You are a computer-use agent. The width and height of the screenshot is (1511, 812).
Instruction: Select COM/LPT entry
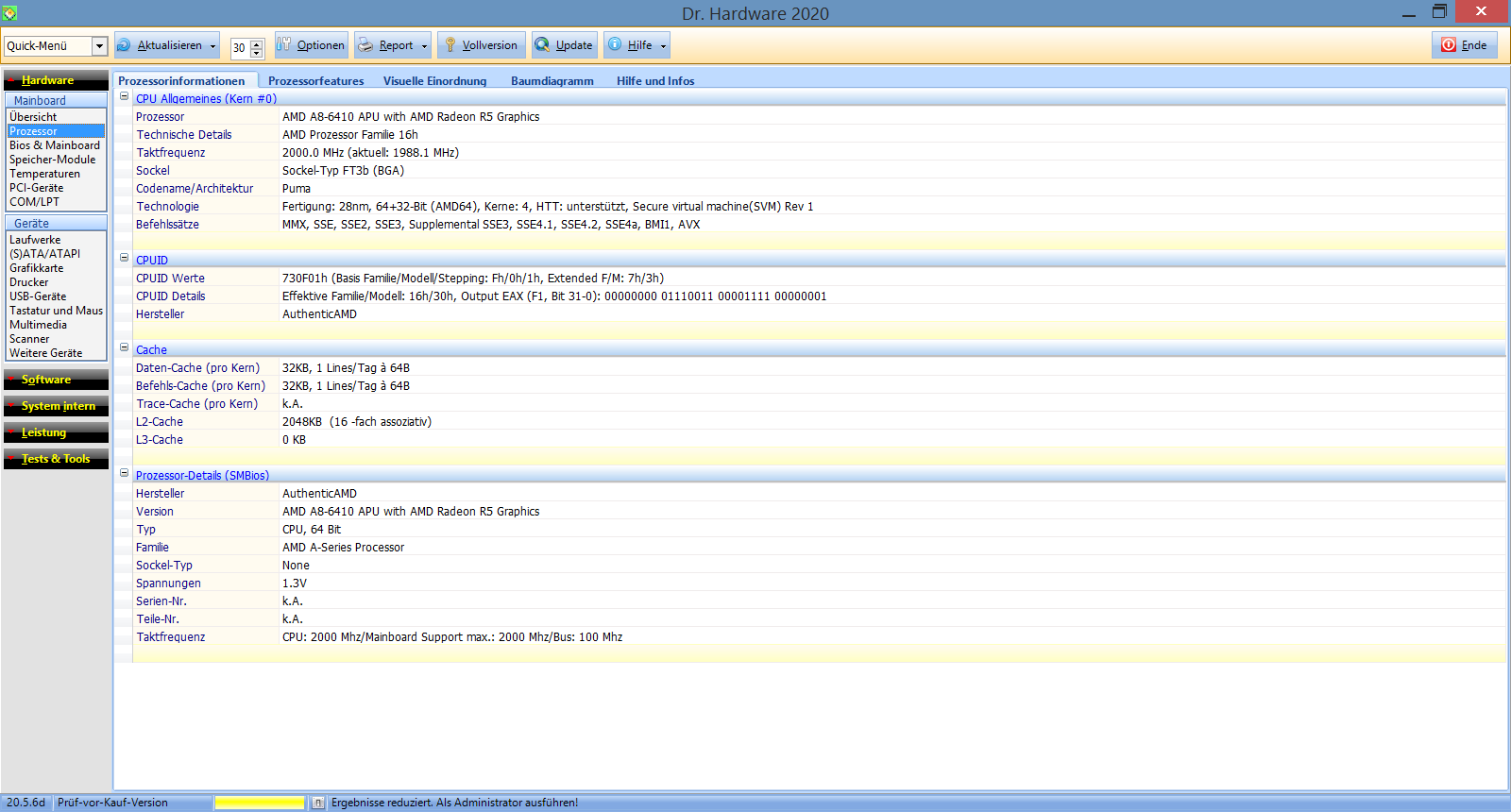point(57,202)
